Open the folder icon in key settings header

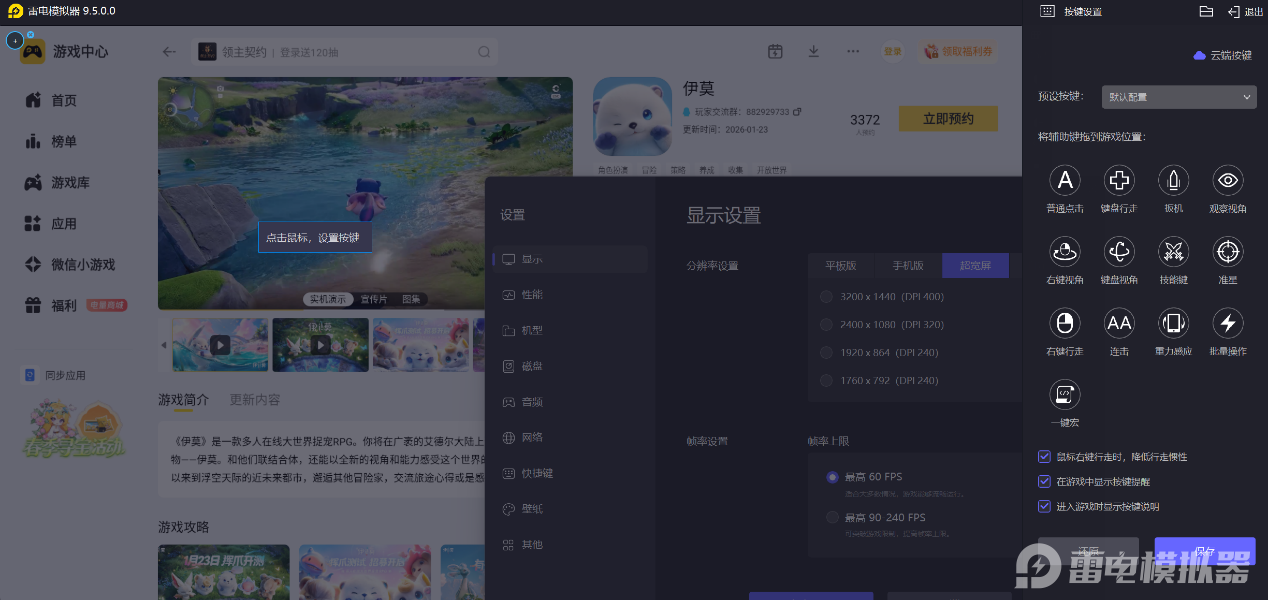[1206, 11]
